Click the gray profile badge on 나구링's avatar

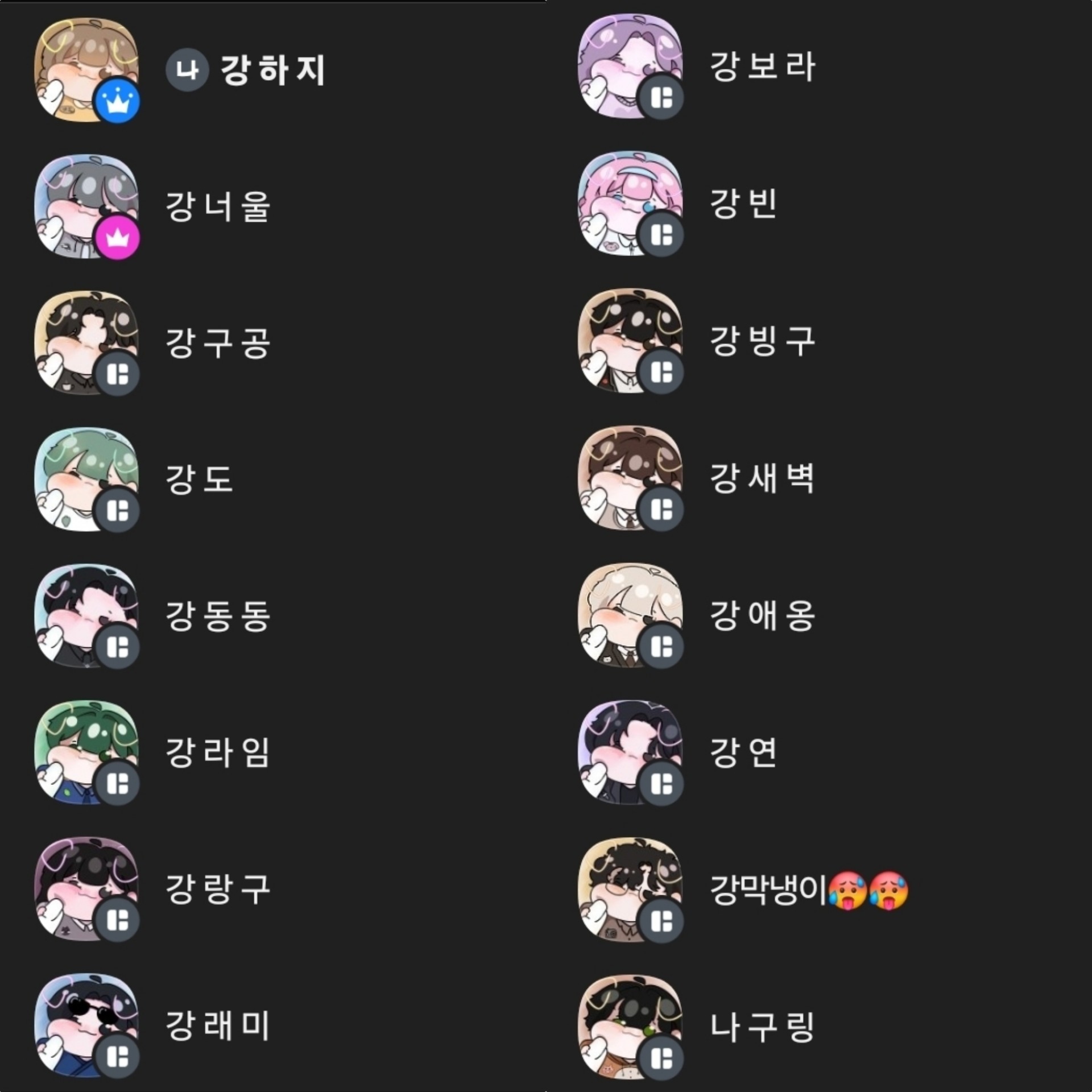point(661,1058)
